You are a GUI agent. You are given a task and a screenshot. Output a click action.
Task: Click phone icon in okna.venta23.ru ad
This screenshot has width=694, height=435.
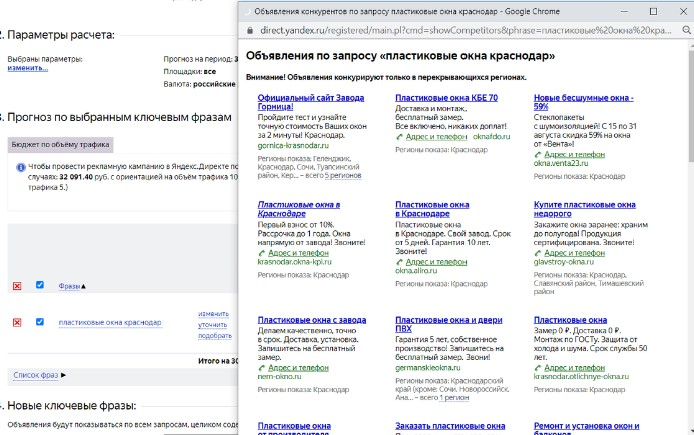coord(538,155)
